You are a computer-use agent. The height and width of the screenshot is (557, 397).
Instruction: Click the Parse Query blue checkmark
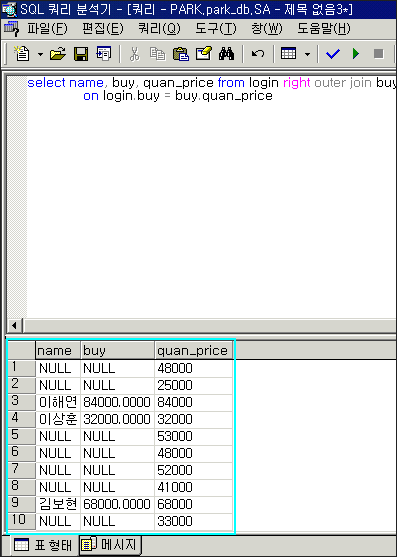[333, 54]
